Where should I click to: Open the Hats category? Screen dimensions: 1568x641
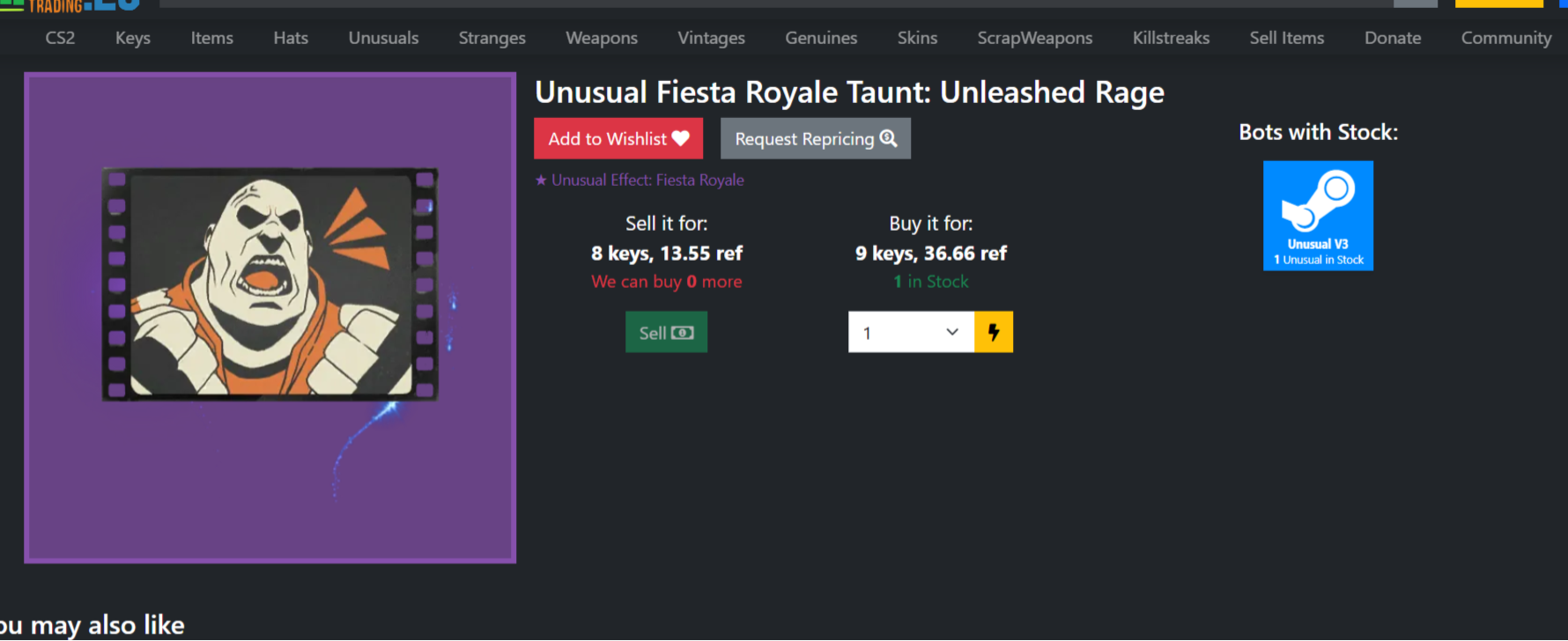[291, 38]
